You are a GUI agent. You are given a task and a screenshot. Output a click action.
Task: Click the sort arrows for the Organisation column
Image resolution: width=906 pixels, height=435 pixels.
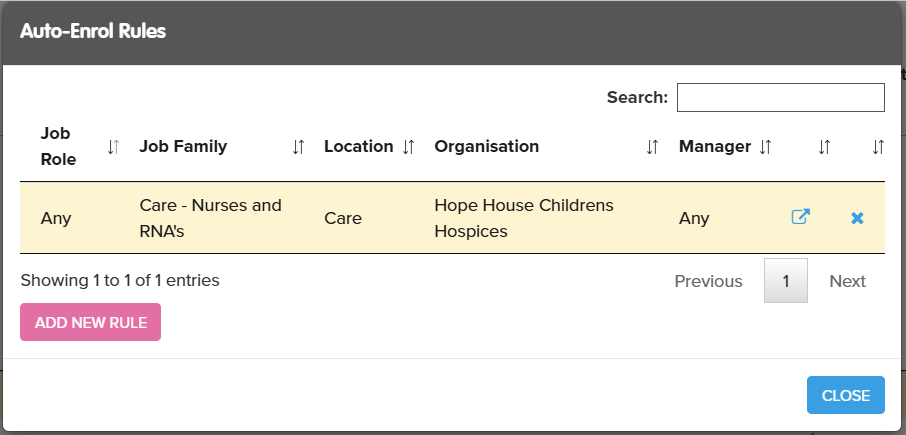tap(652, 147)
